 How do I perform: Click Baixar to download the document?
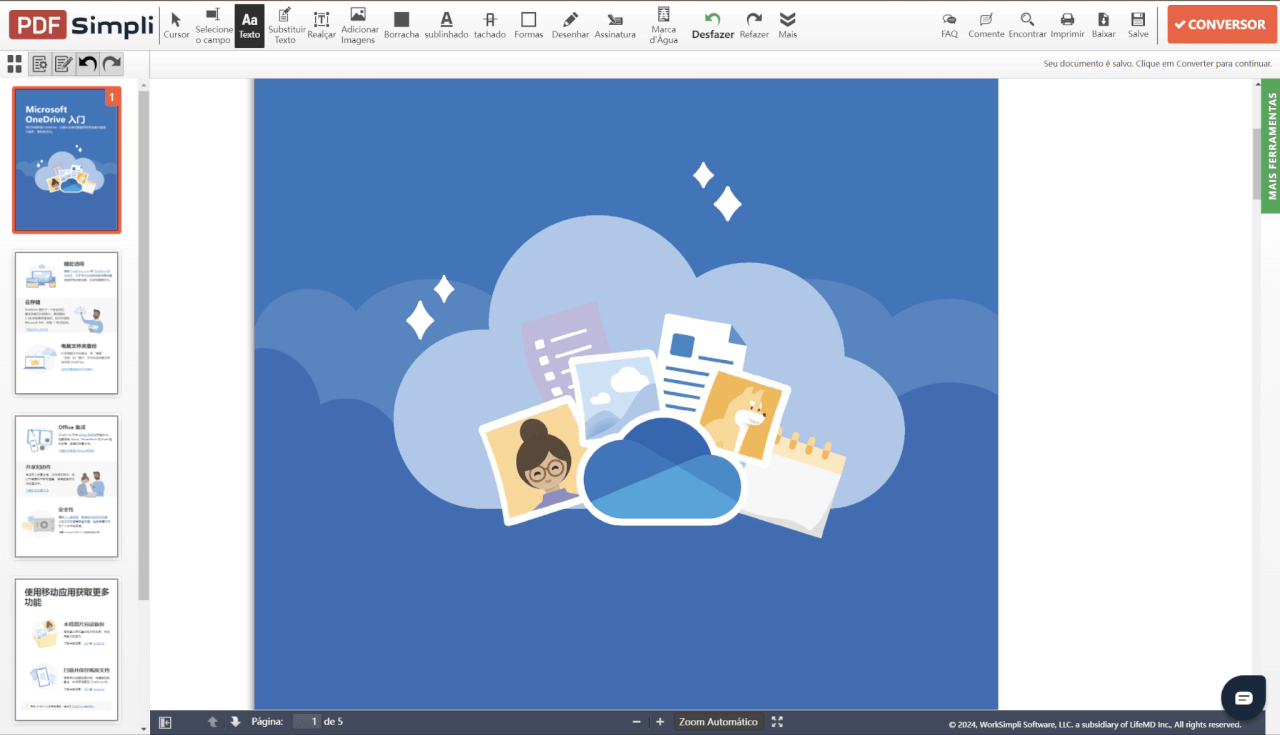click(x=1103, y=25)
